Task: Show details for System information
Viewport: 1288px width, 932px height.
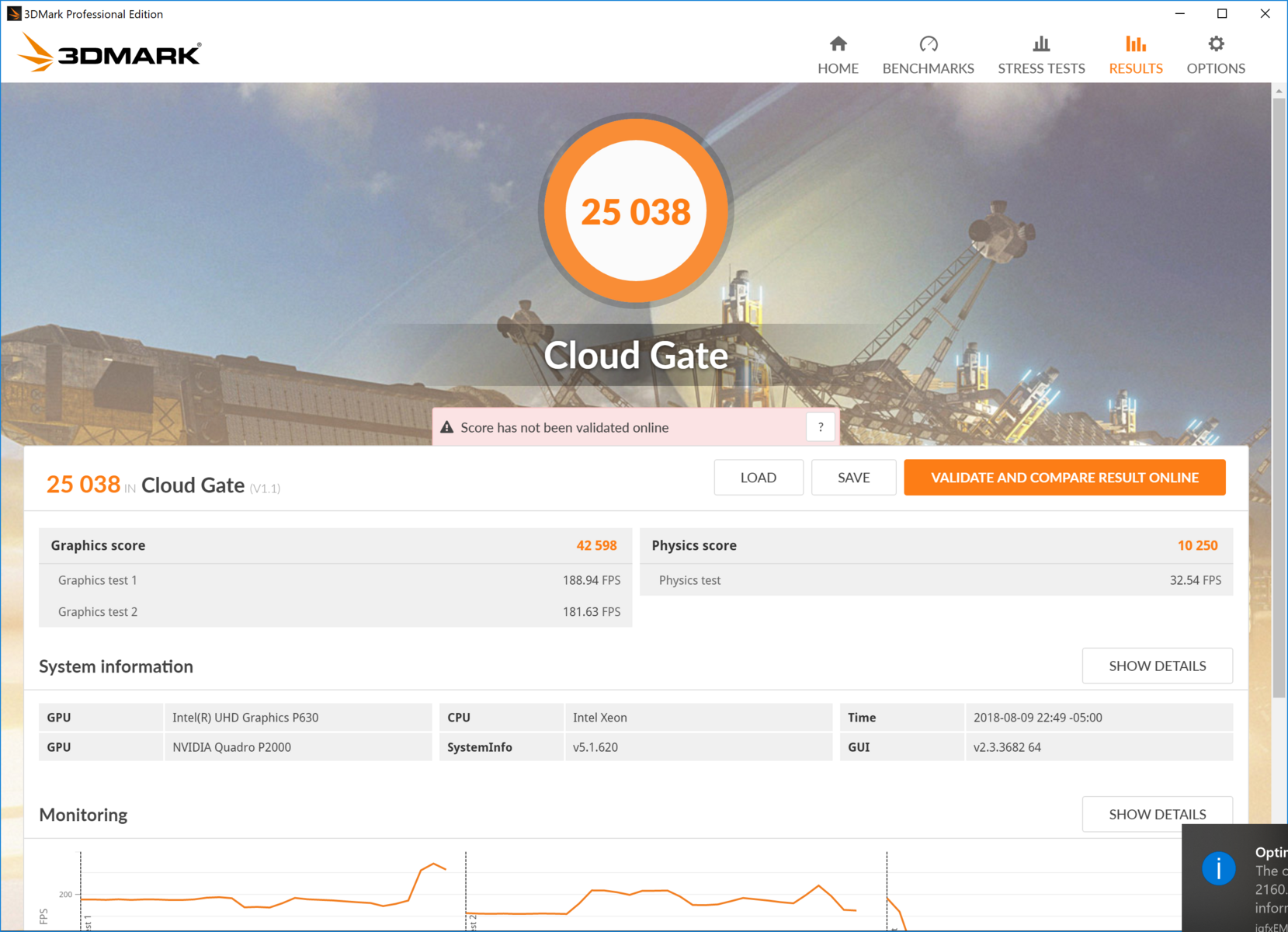Action: pos(1157,666)
